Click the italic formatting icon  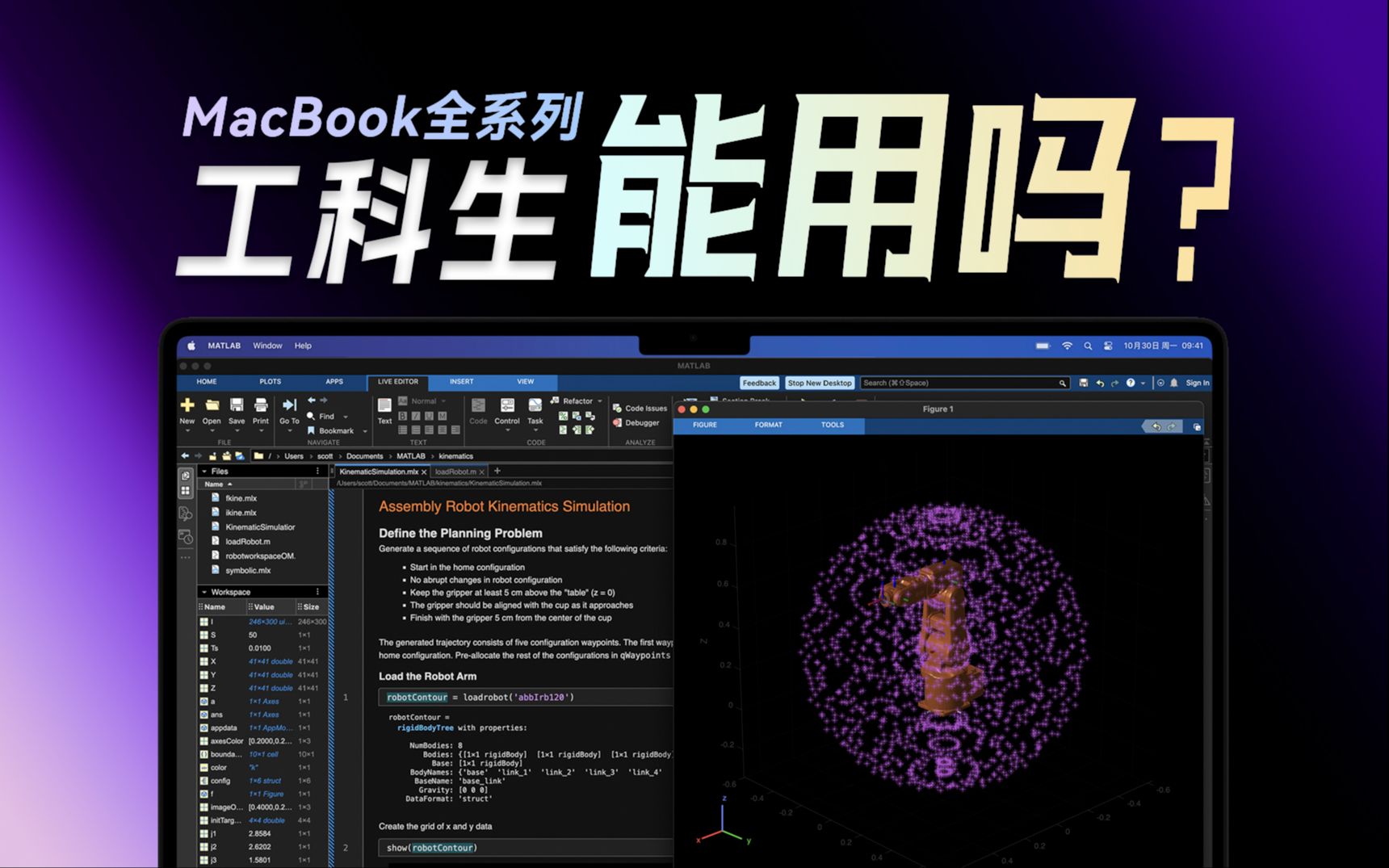click(x=416, y=416)
